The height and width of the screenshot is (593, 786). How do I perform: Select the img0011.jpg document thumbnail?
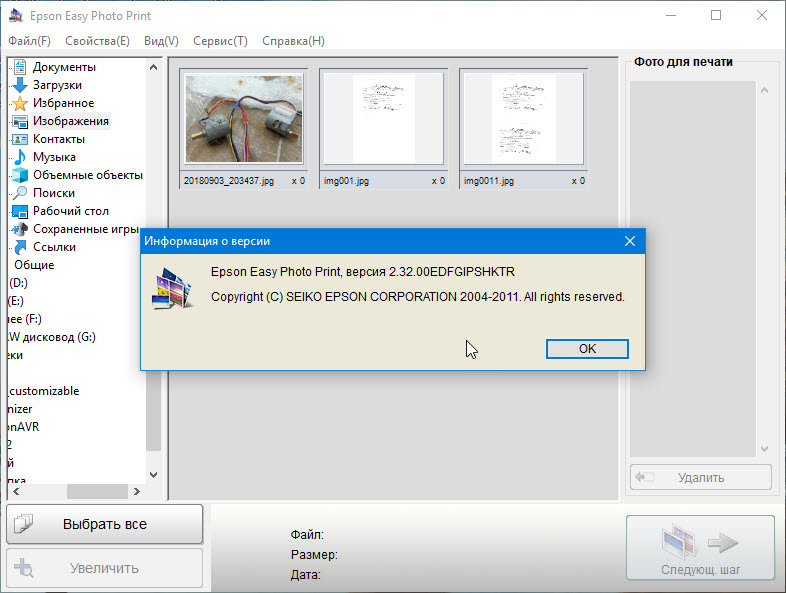coord(523,119)
